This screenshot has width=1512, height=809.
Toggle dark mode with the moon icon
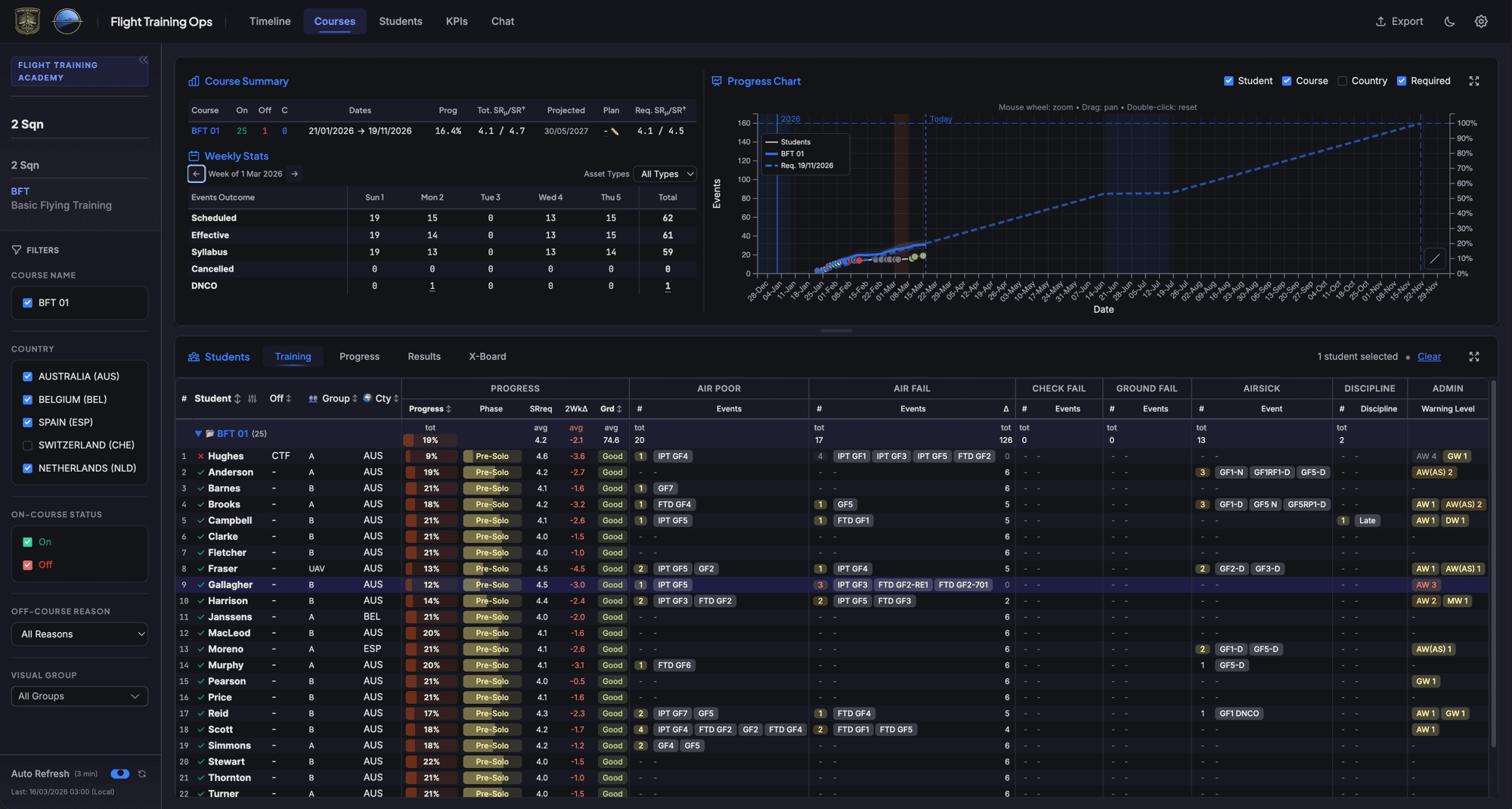point(1449,21)
